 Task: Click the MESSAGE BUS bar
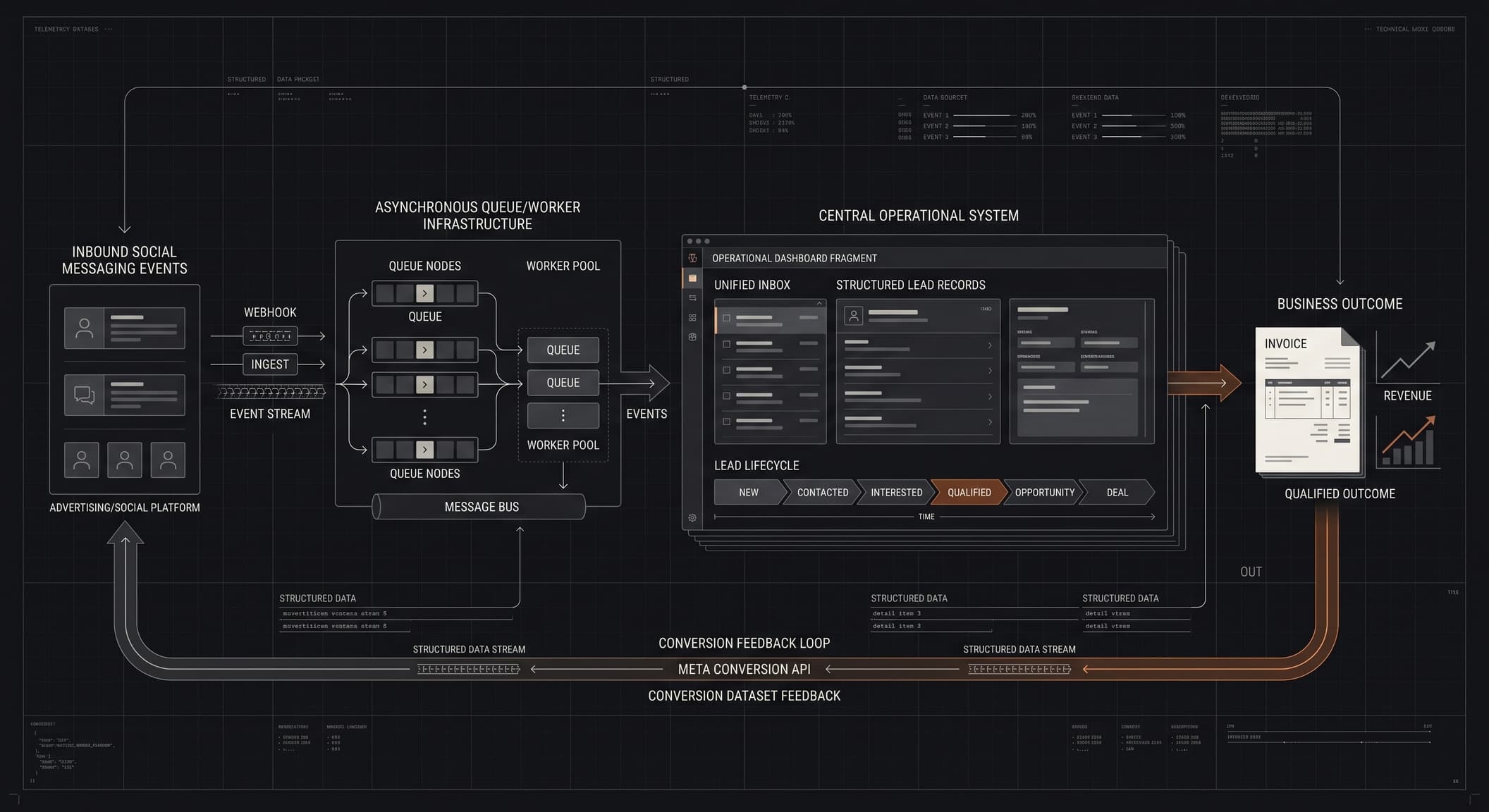click(x=479, y=507)
